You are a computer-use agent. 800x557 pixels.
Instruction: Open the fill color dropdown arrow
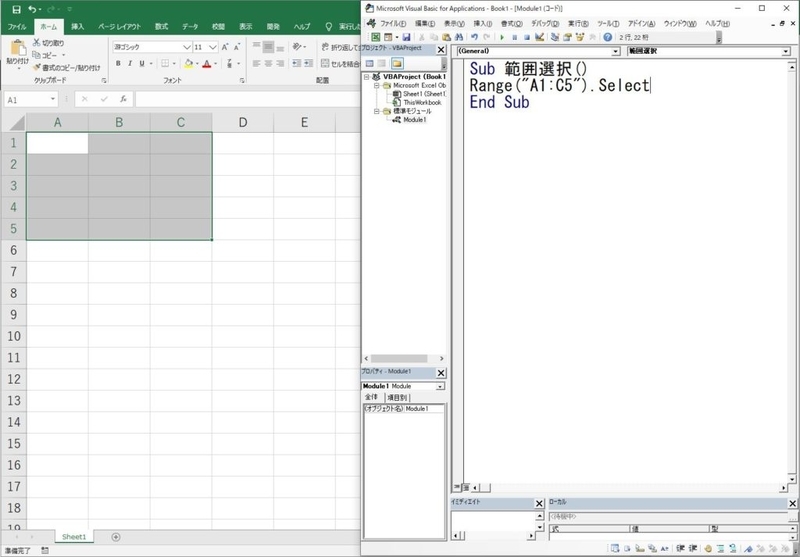coord(197,64)
